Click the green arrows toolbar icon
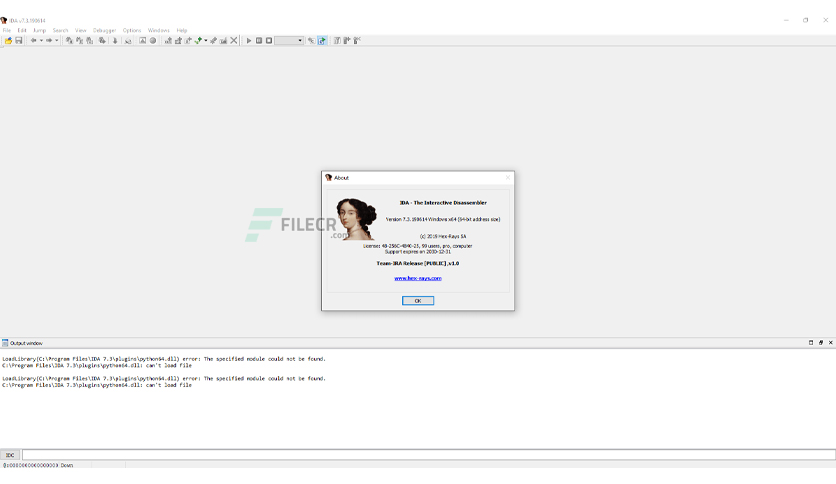Image resolution: width=836 pixels, height=484 pixels. coord(198,41)
